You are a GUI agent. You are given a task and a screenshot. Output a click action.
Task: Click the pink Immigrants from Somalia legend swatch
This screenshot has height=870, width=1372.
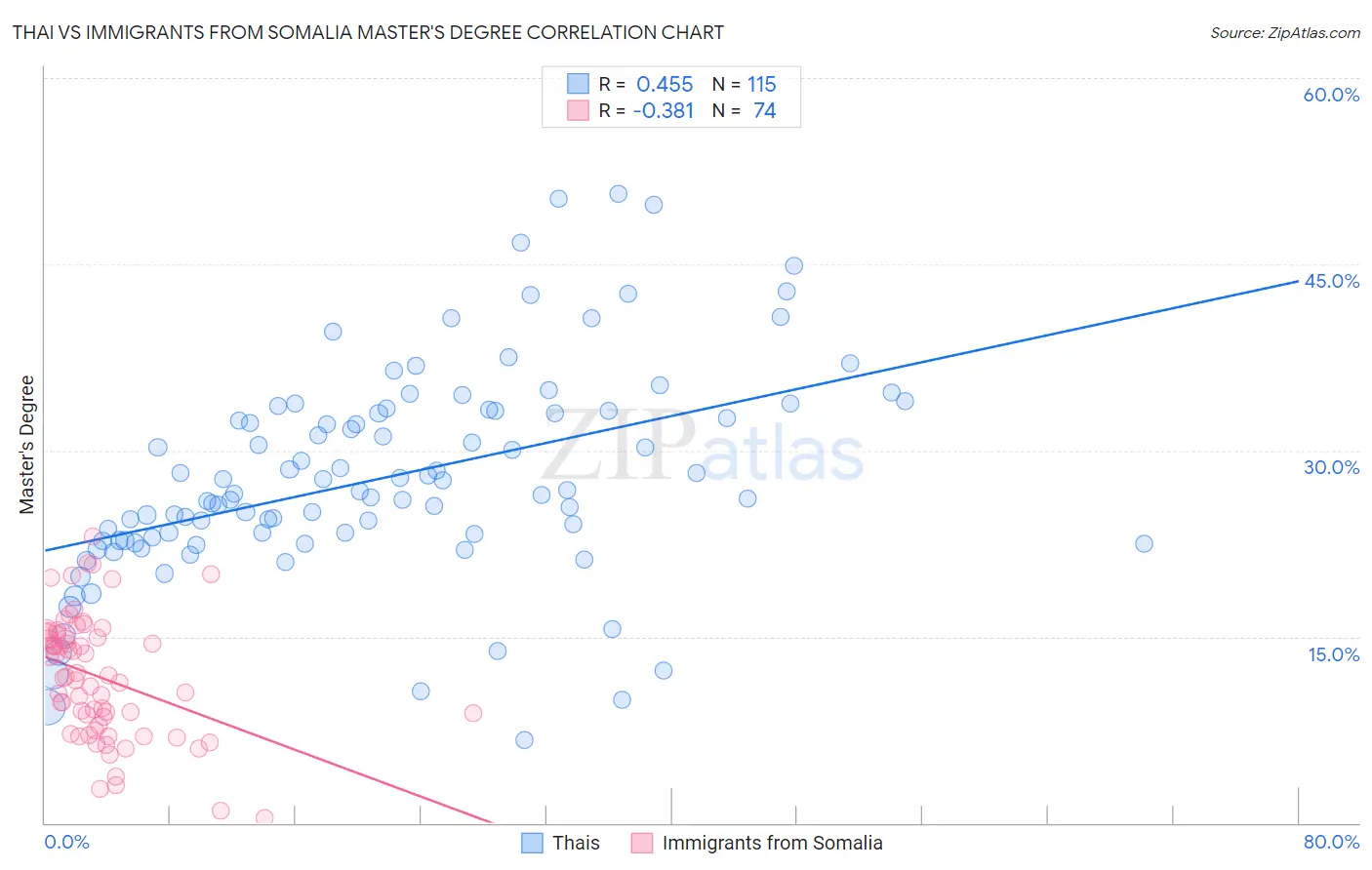pos(641,843)
